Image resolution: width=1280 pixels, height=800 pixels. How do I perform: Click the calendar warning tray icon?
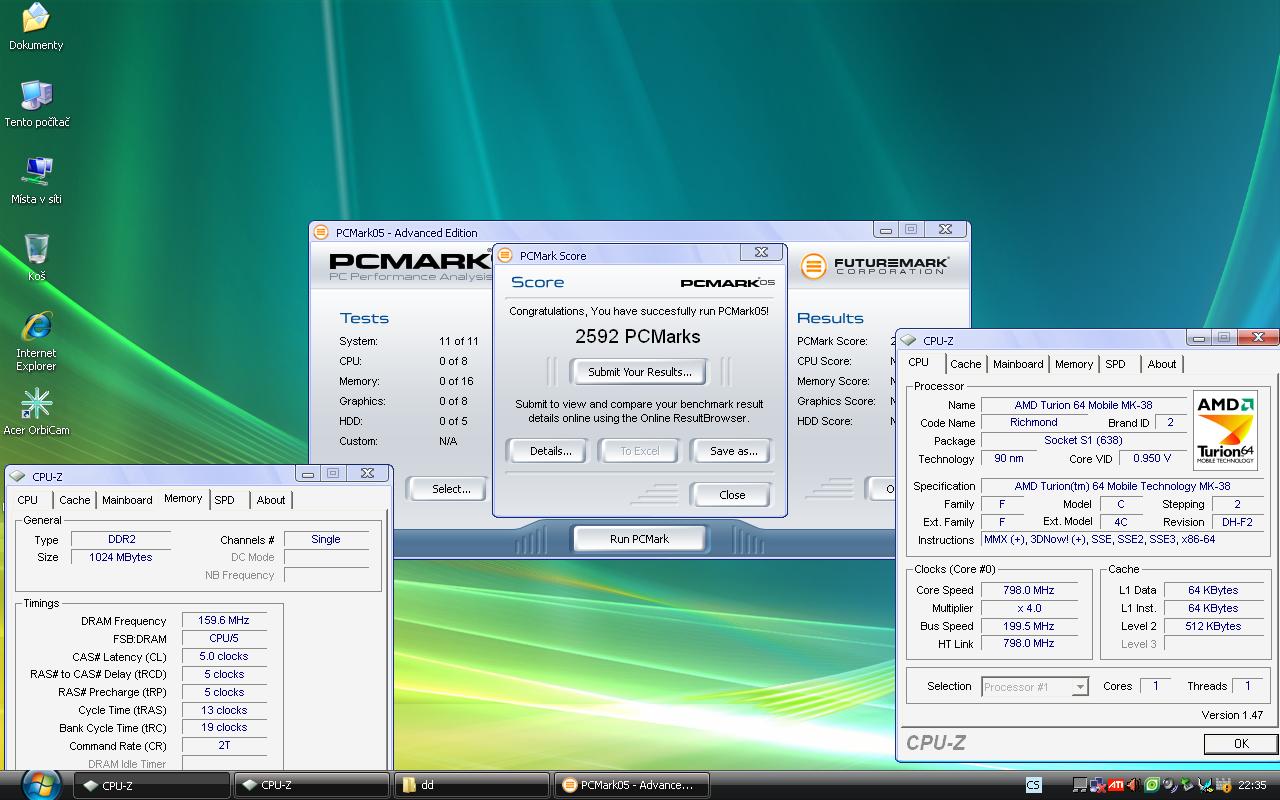1224,785
